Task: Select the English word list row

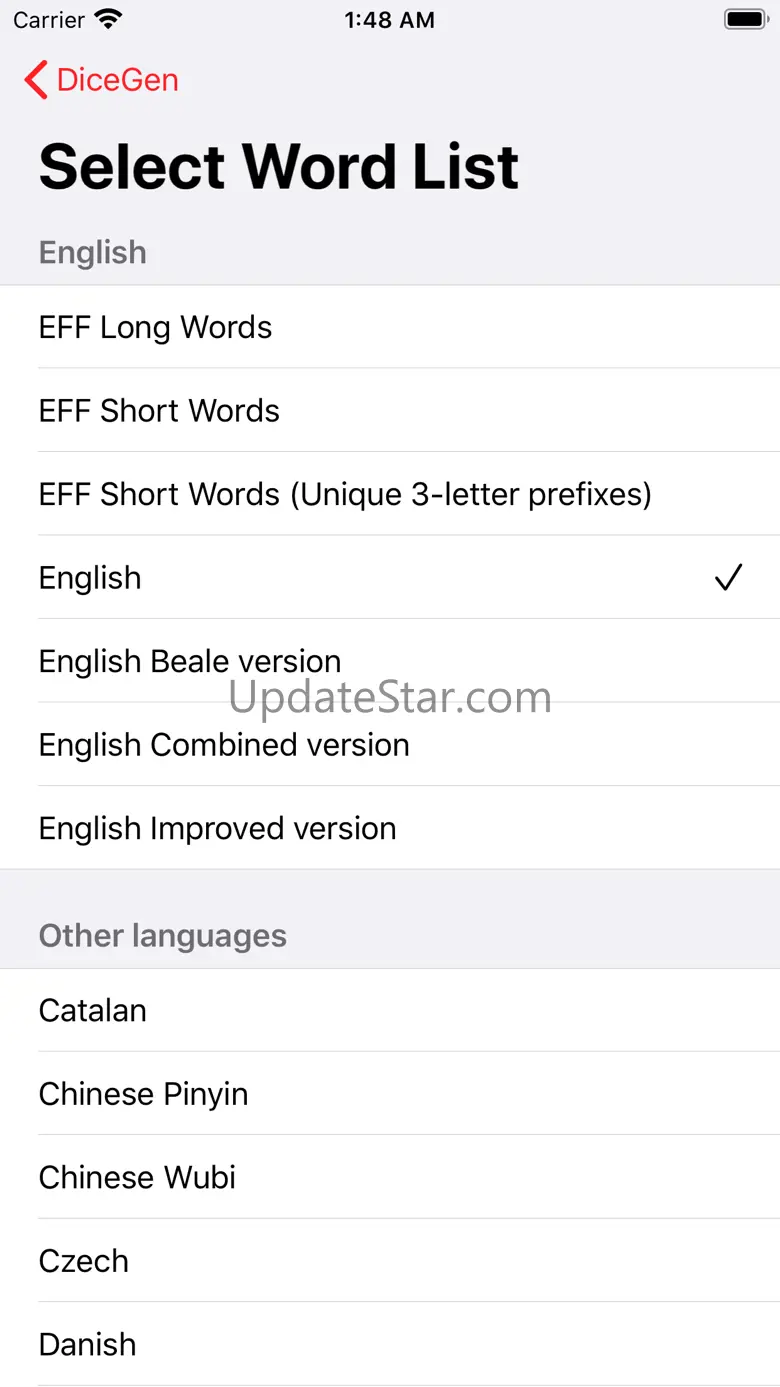Action: coord(390,577)
